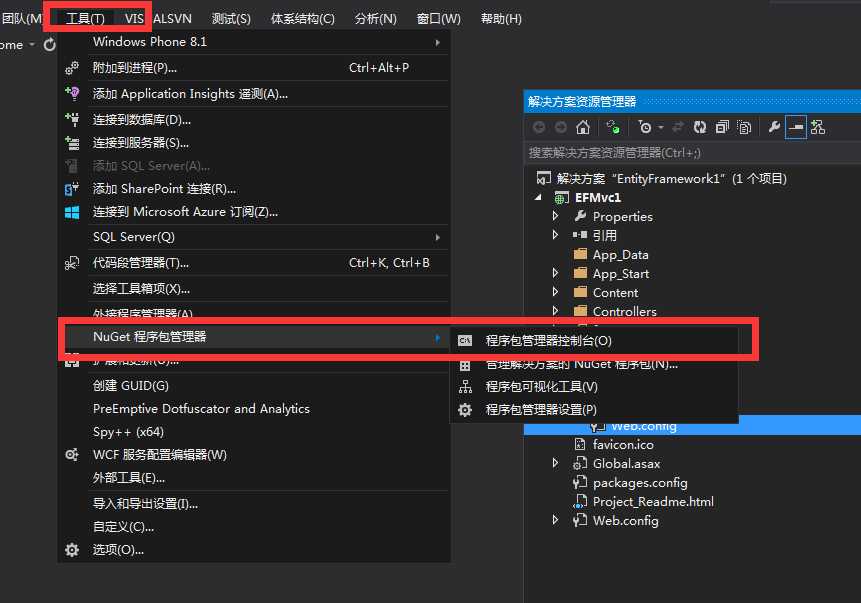Choose 自定义(C)... entry
This screenshot has width=861, height=603.
(254, 527)
